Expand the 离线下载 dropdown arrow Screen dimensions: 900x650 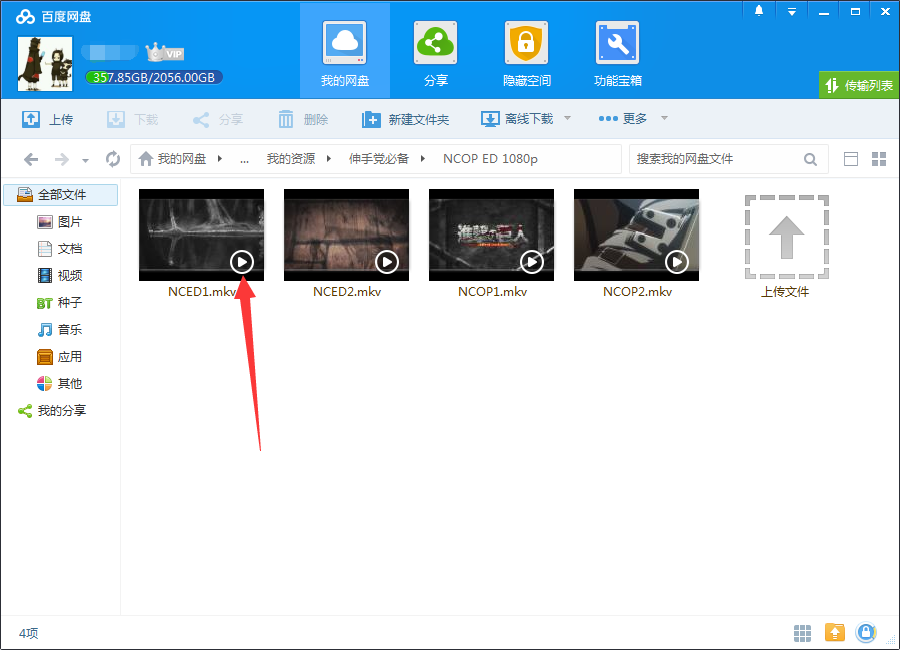pos(567,118)
